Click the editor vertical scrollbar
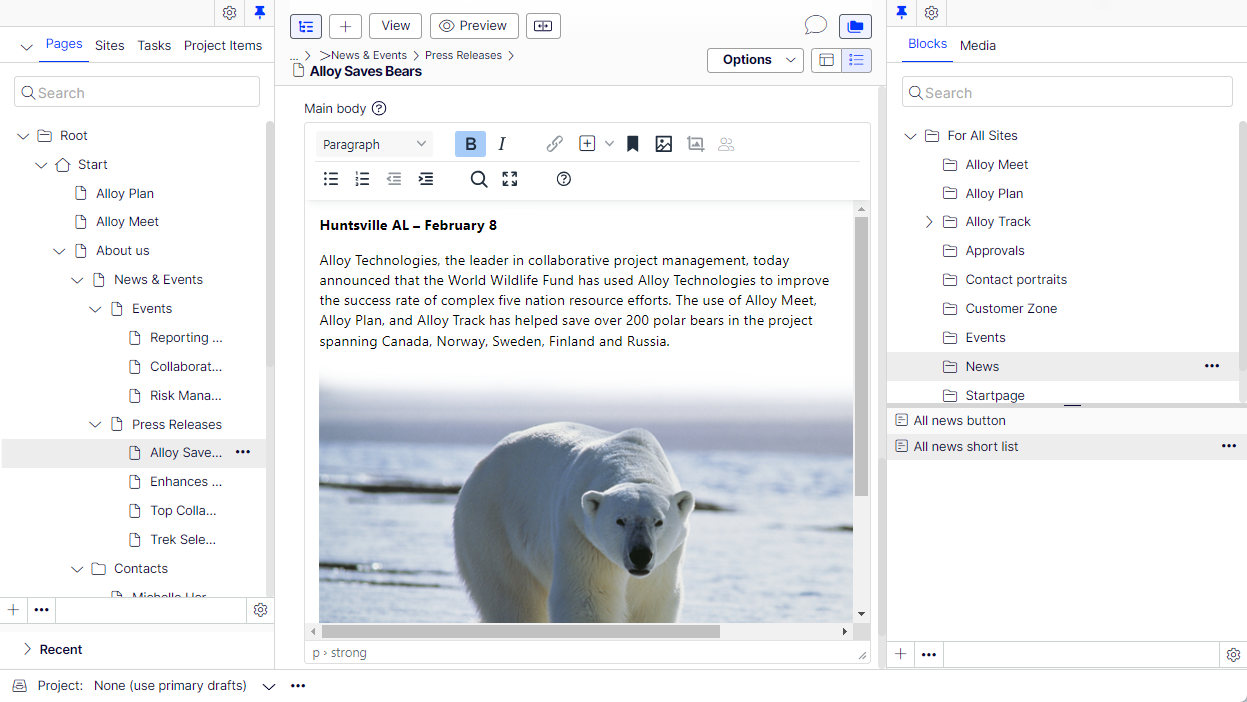This screenshot has height=702, width=1247. pyautogui.click(x=861, y=357)
